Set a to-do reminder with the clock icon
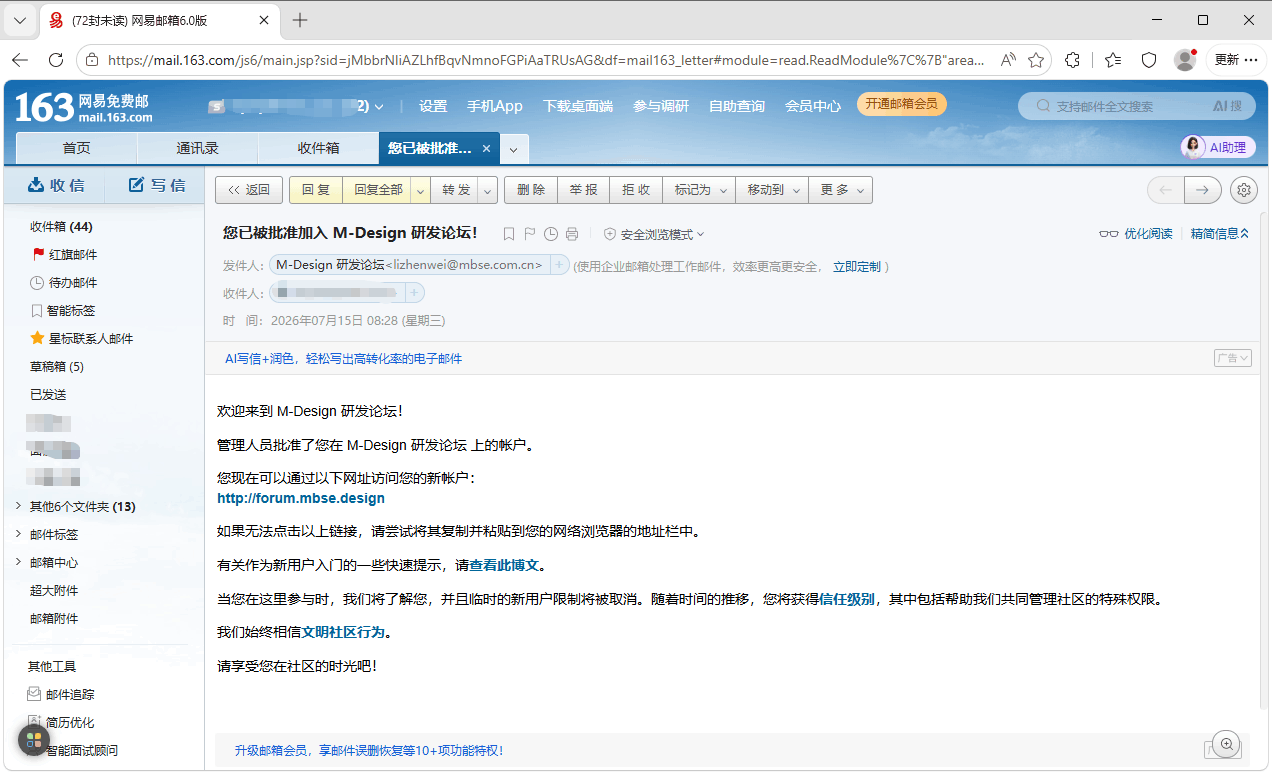Image resolution: width=1272 pixels, height=774 pixels. pos(551,234)
